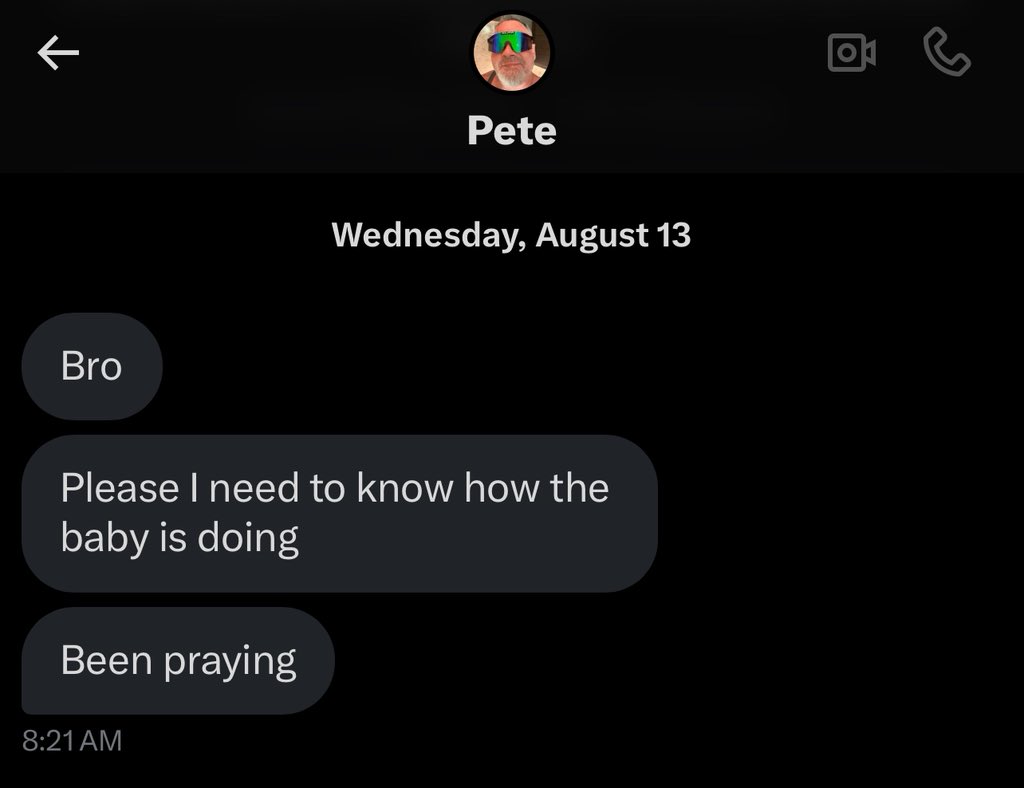Start a video call with Pete

coord(852,54)
